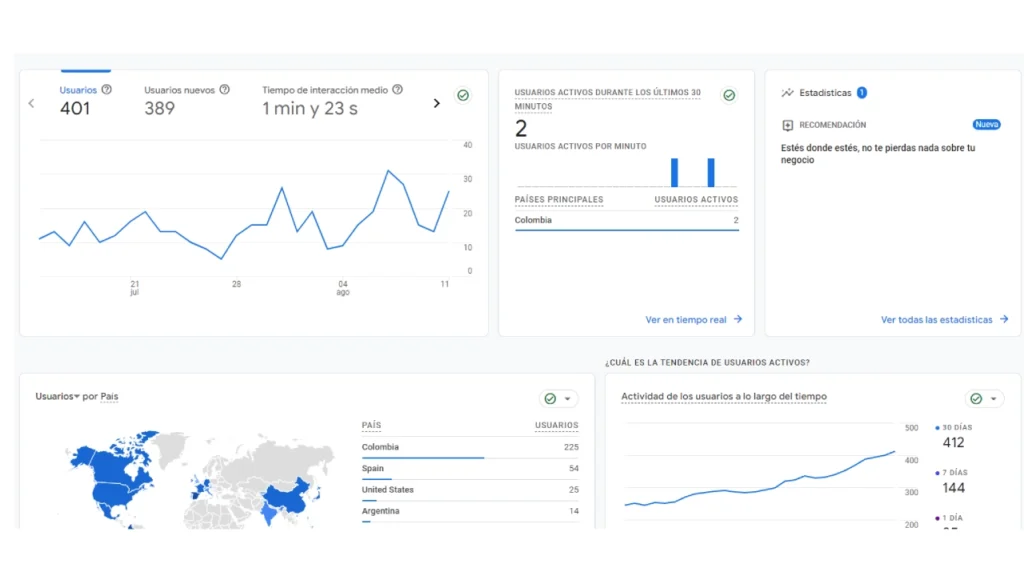Click the green check on the users chart card
The image size is (1024, 576).
click(x=463, y=95)
